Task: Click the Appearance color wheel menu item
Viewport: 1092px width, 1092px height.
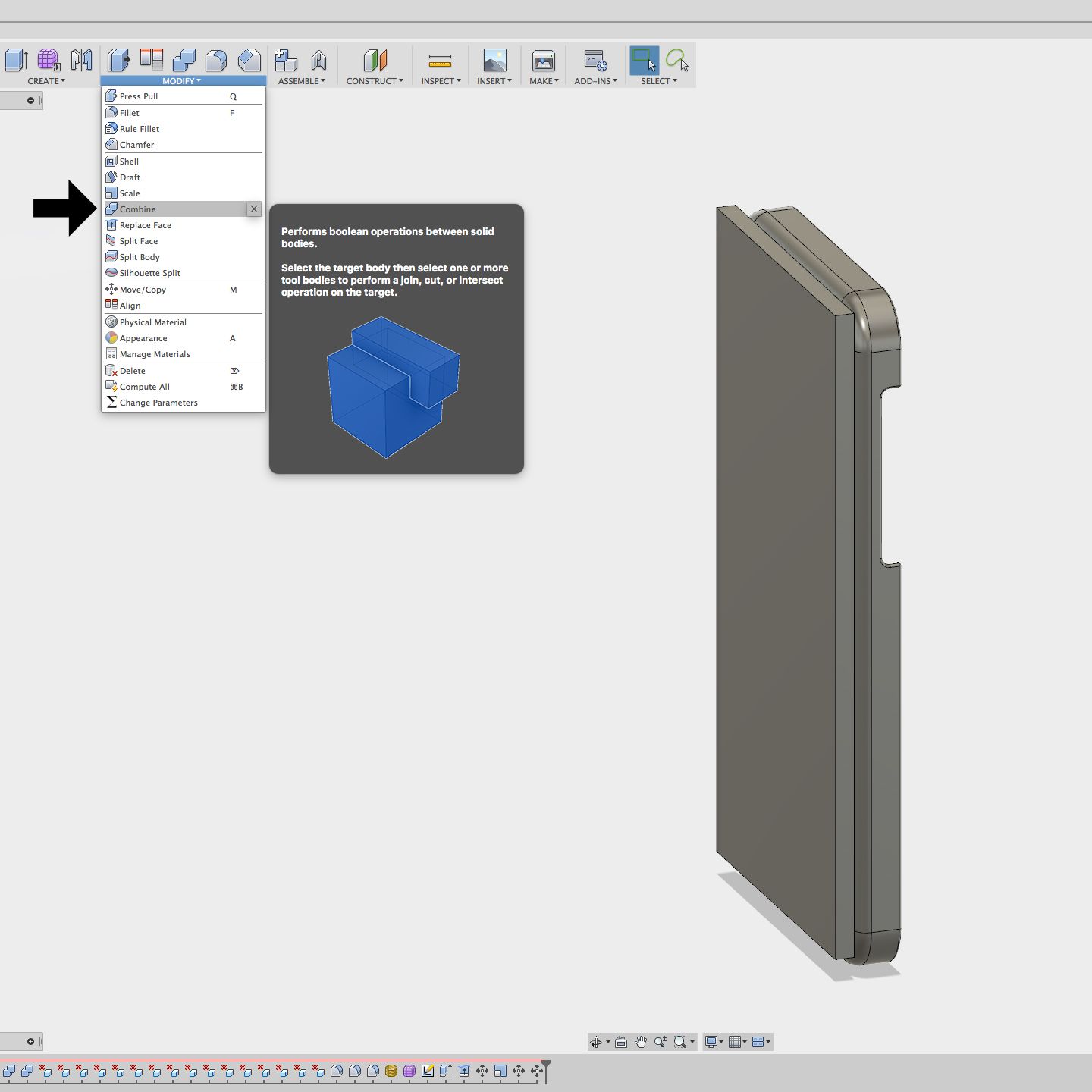Action: (x=143, y=338)
